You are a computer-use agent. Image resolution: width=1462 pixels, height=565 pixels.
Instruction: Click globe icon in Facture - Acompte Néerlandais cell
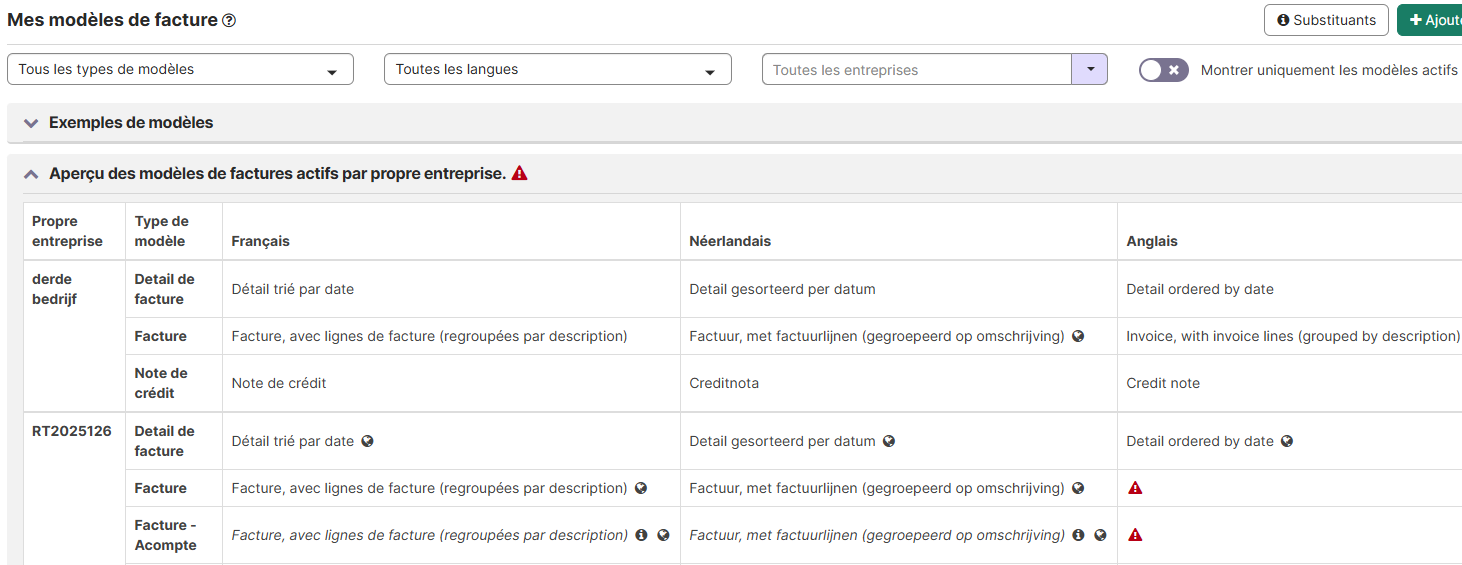(x=1100, y=535)
